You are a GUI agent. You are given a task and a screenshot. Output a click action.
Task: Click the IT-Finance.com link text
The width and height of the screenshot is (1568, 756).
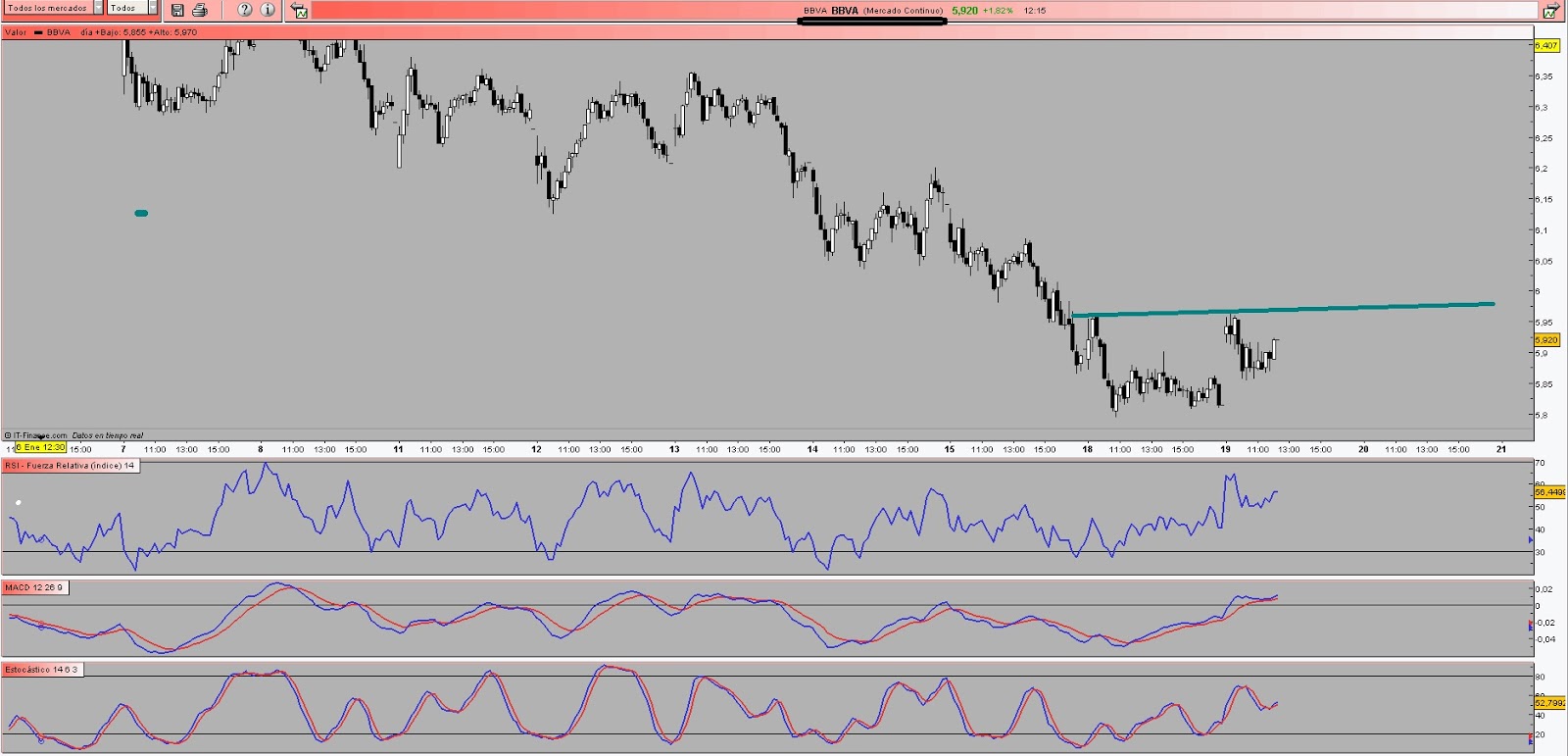(40, 435)
